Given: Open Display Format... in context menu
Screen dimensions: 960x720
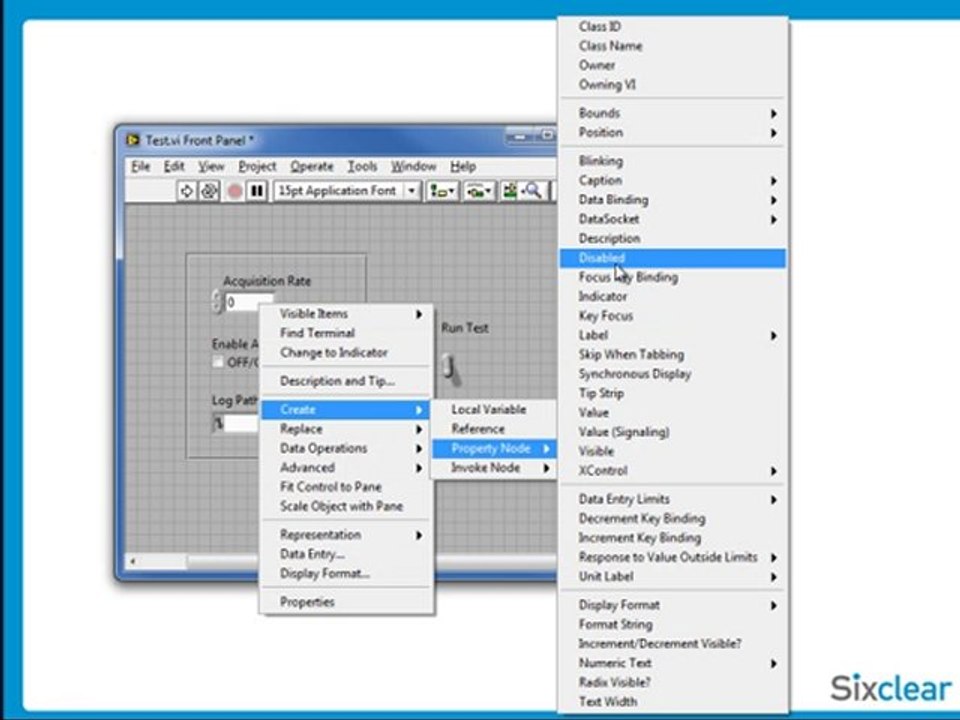Looking at the screenshot, I should tap(347, 574).
